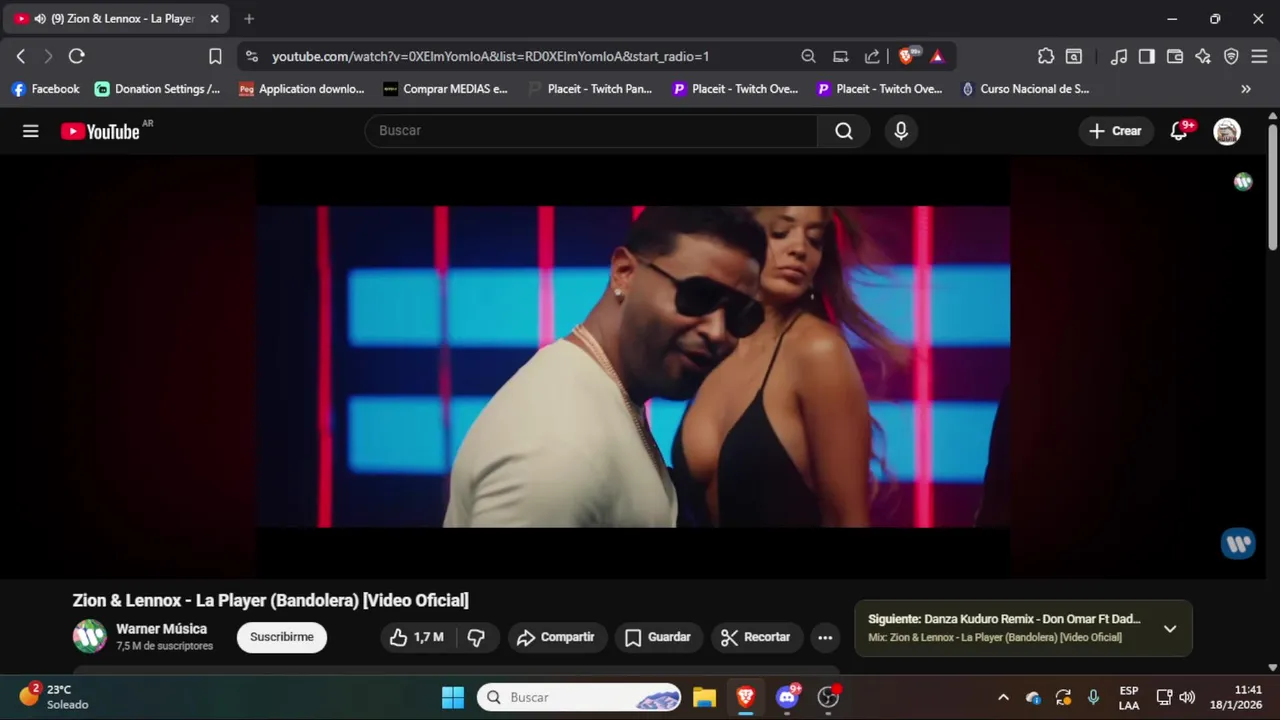Viewport: 1280px width, 720px height.
Task: Like the video with 1,7 M thumbs up
Action: 417,637
